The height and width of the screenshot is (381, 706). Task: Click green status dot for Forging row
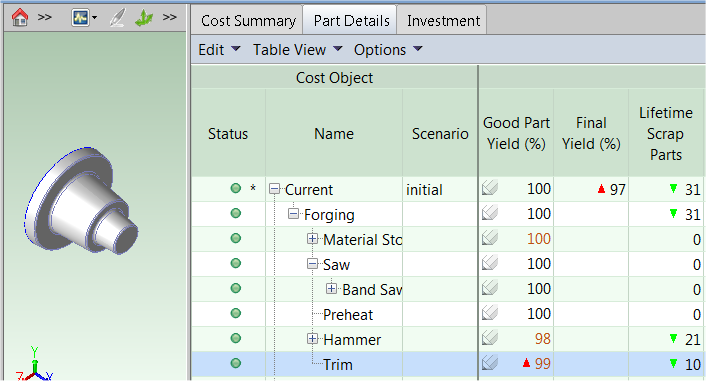click(235, 213)
